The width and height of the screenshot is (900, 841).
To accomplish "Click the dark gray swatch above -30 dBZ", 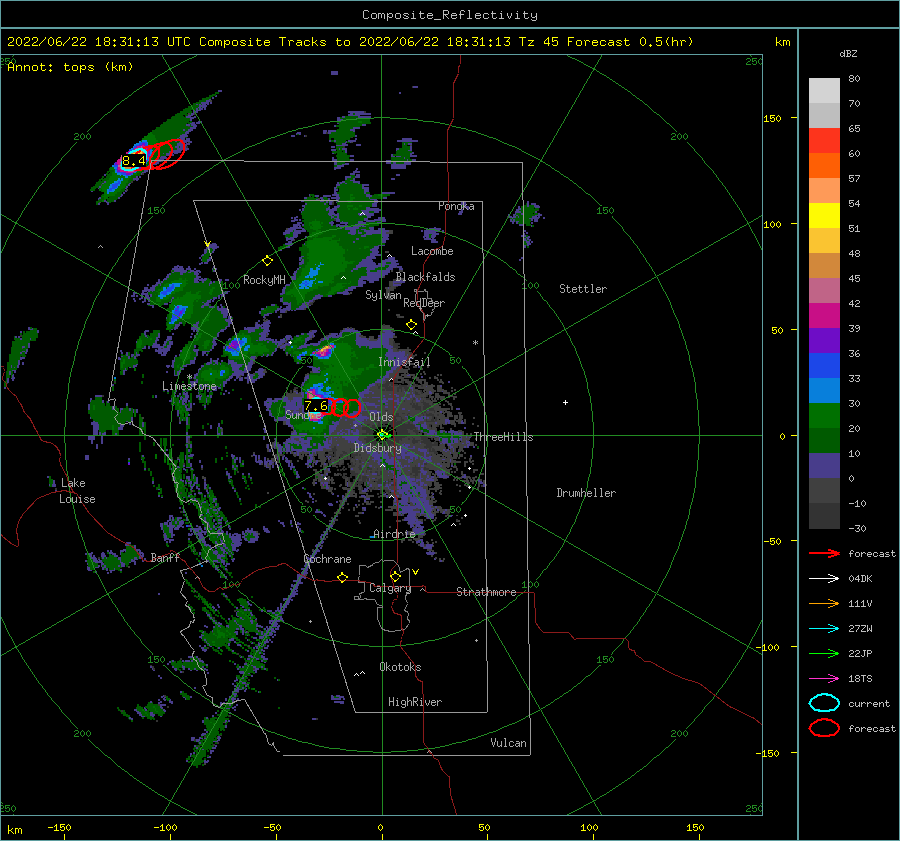I will click(x=824, y=516).
